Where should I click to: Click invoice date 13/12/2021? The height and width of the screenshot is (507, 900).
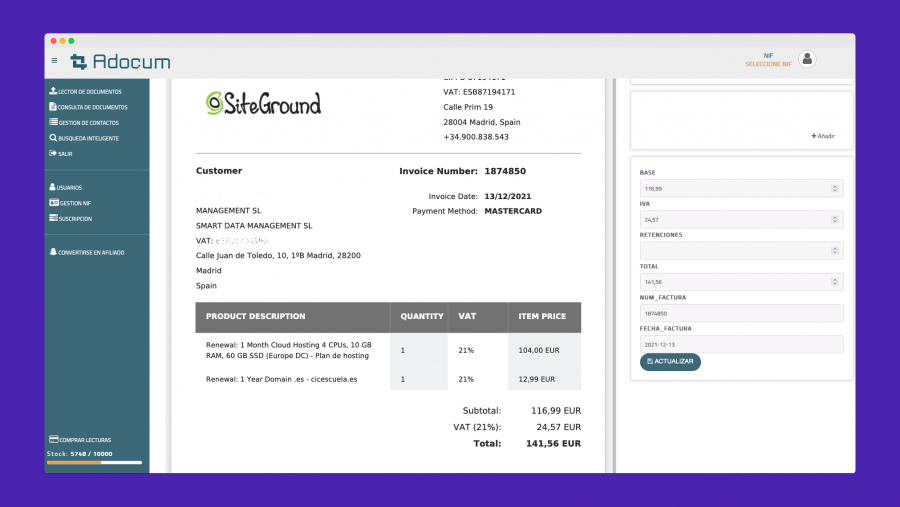point(507,196)
